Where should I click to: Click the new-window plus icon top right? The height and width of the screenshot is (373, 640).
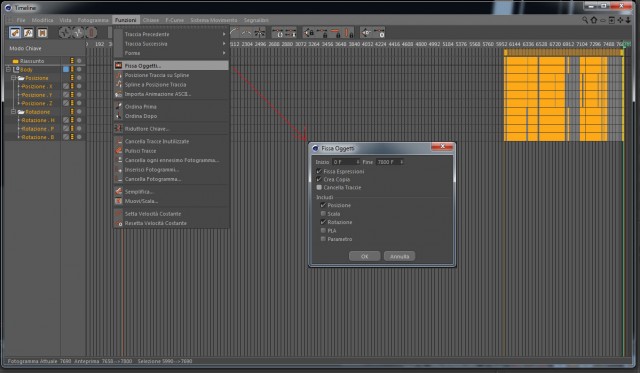tap(611, 20)
